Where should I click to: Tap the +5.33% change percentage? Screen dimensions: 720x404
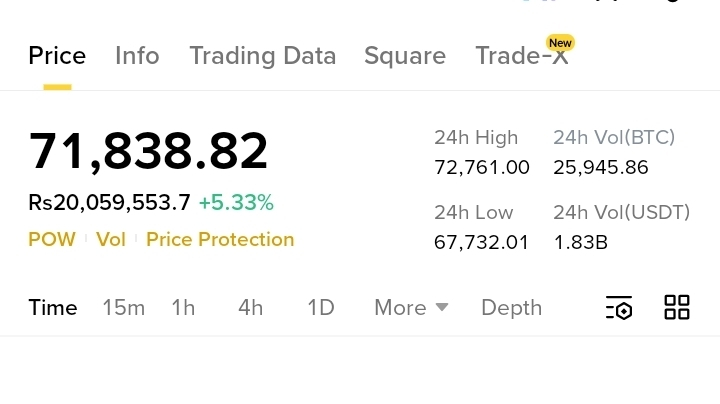coord(235,203)
